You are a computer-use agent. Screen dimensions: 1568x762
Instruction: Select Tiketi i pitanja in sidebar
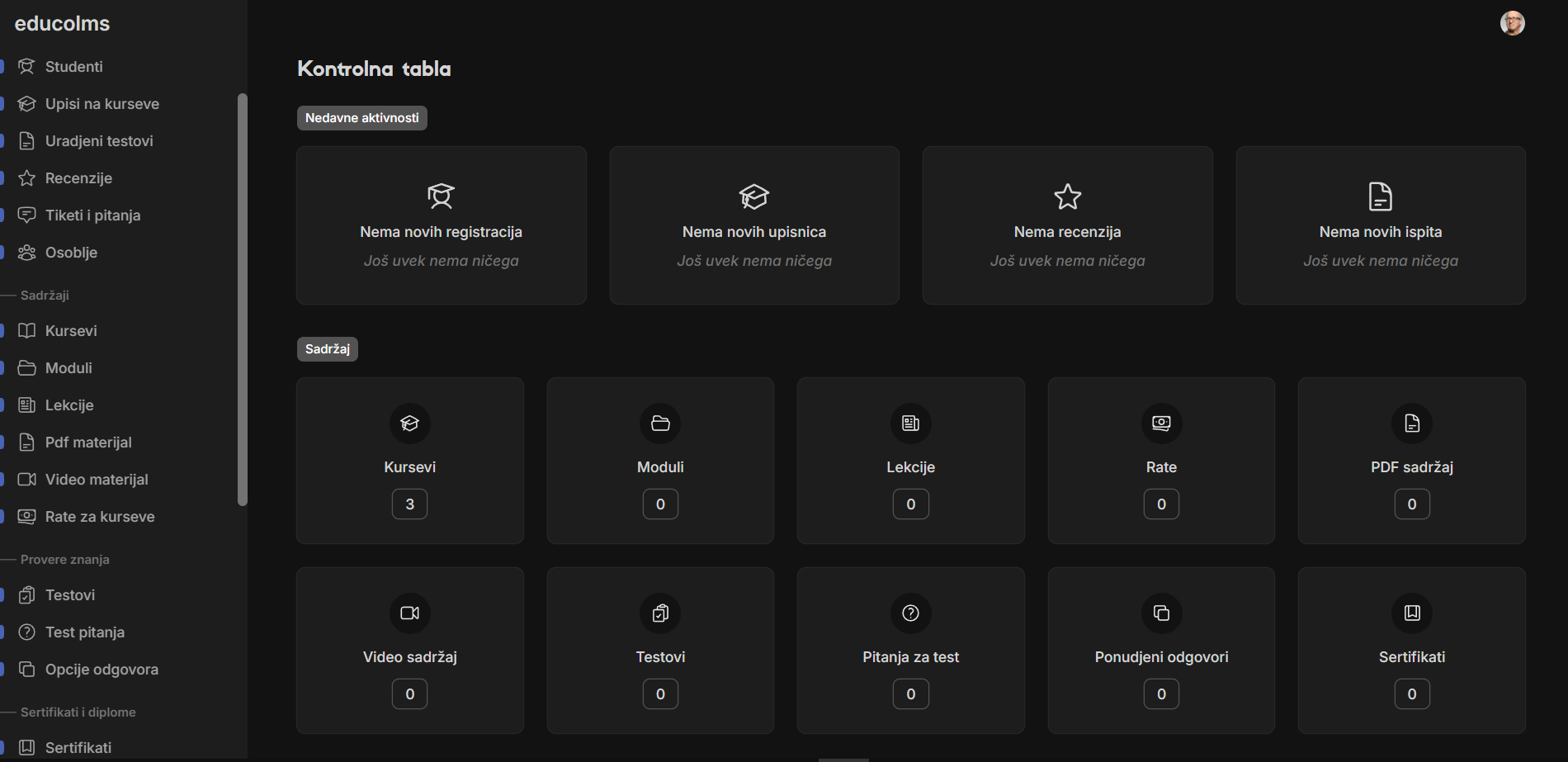[x=92, y=215]
